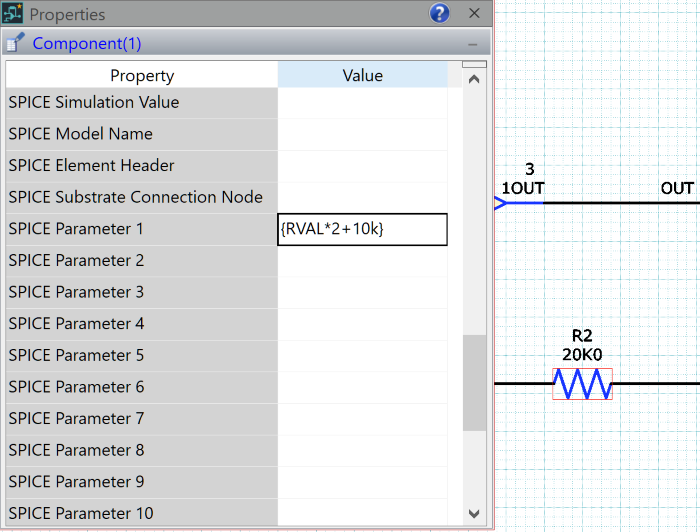The width and height of the screenshot is (700, 532).
Task: Edit the SPICE Parameter 1 value field
Action: [x=362, y=229]
